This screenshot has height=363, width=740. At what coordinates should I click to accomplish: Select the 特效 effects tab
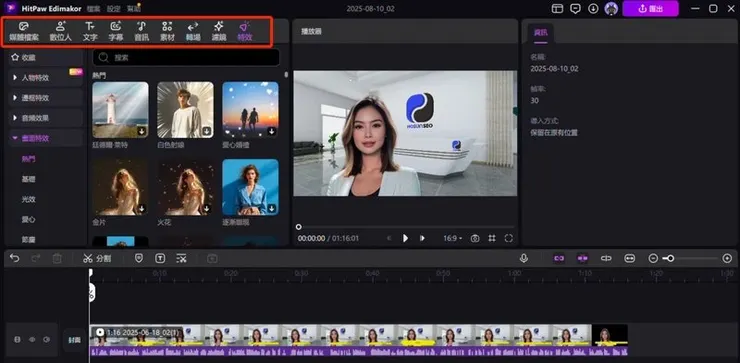(x=244, y=32)
